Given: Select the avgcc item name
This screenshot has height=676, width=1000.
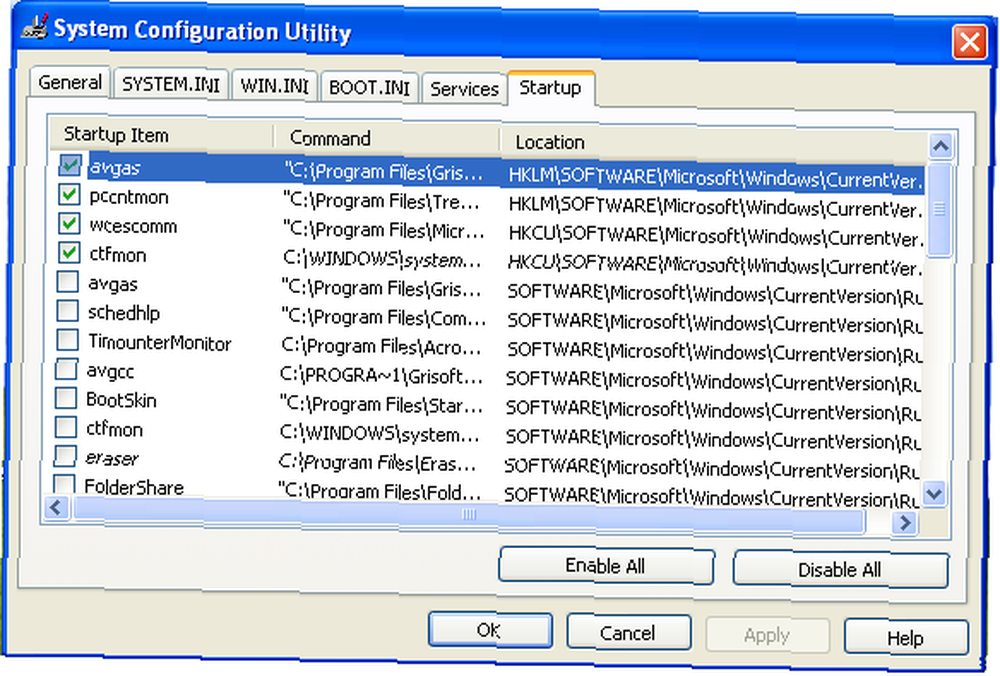Looking at the screenshot, I should pyautogui.click(x=110, y=371).
